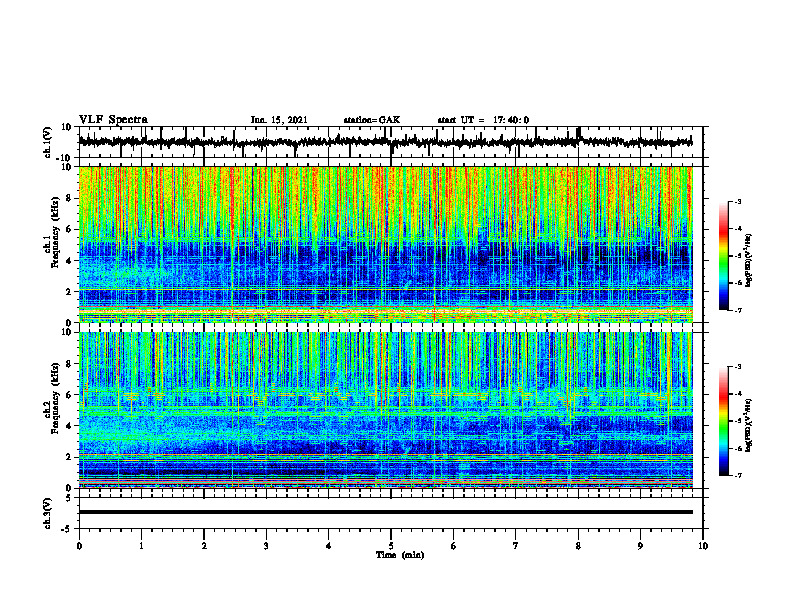Viewport: 792px width, 612px height.
Task: Click time axis tick label "8"
Action: tap(578, 546)
